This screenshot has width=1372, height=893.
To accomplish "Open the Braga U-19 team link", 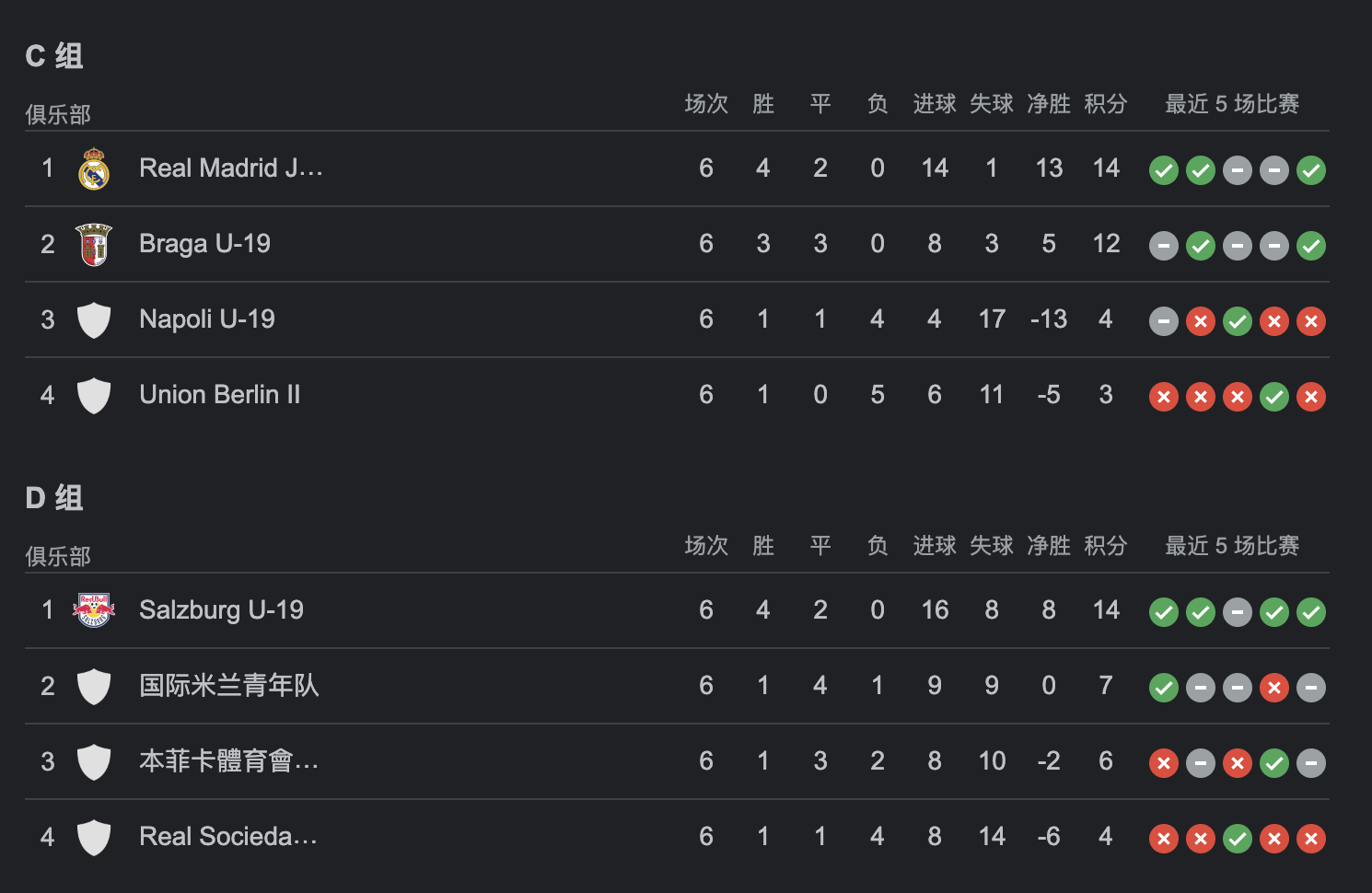I will click(205, 244).
